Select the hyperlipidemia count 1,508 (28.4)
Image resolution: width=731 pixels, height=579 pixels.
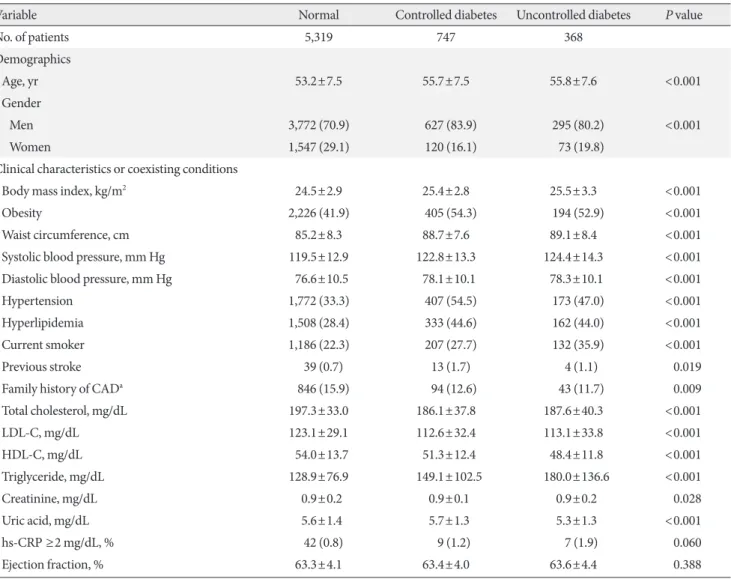point(318,323)
